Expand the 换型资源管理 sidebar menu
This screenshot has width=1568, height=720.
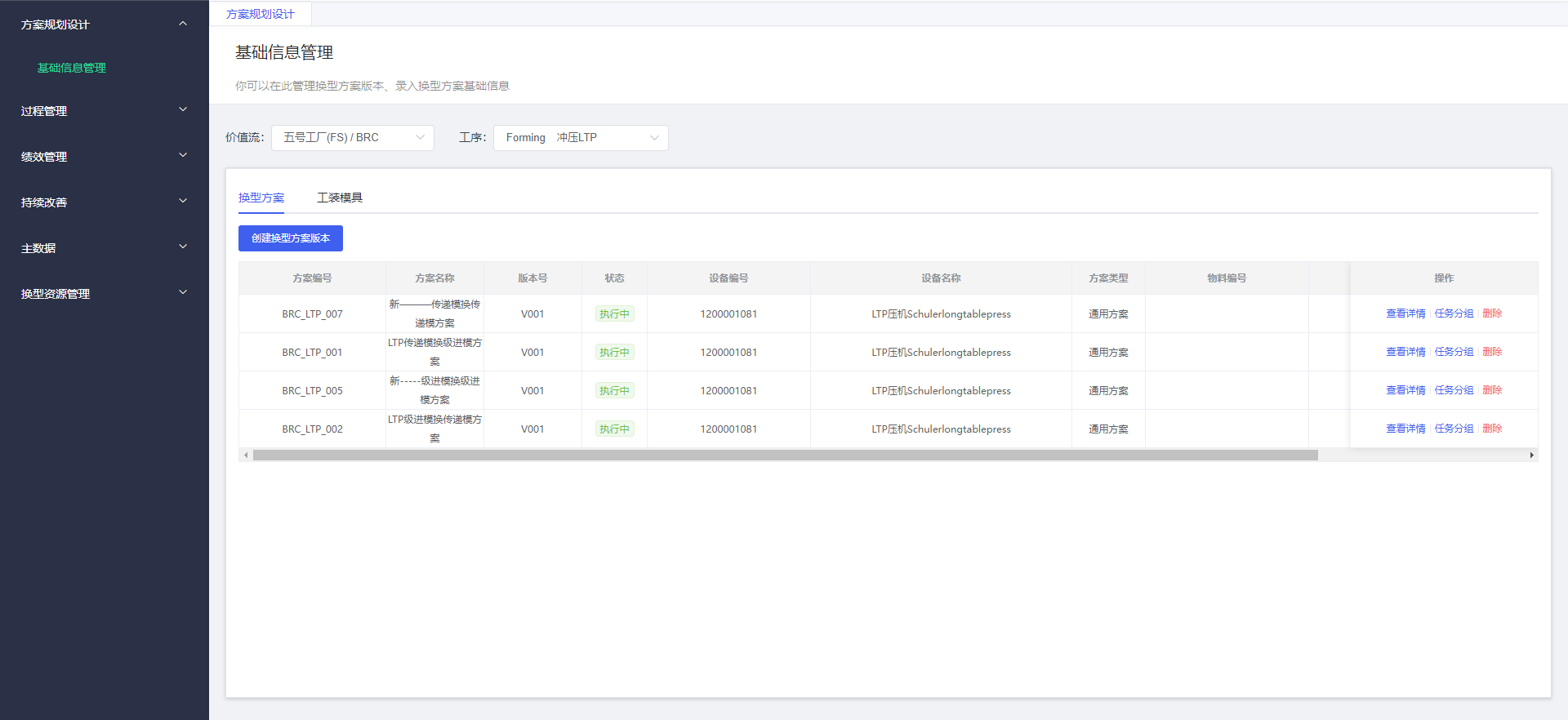(104, 294)
